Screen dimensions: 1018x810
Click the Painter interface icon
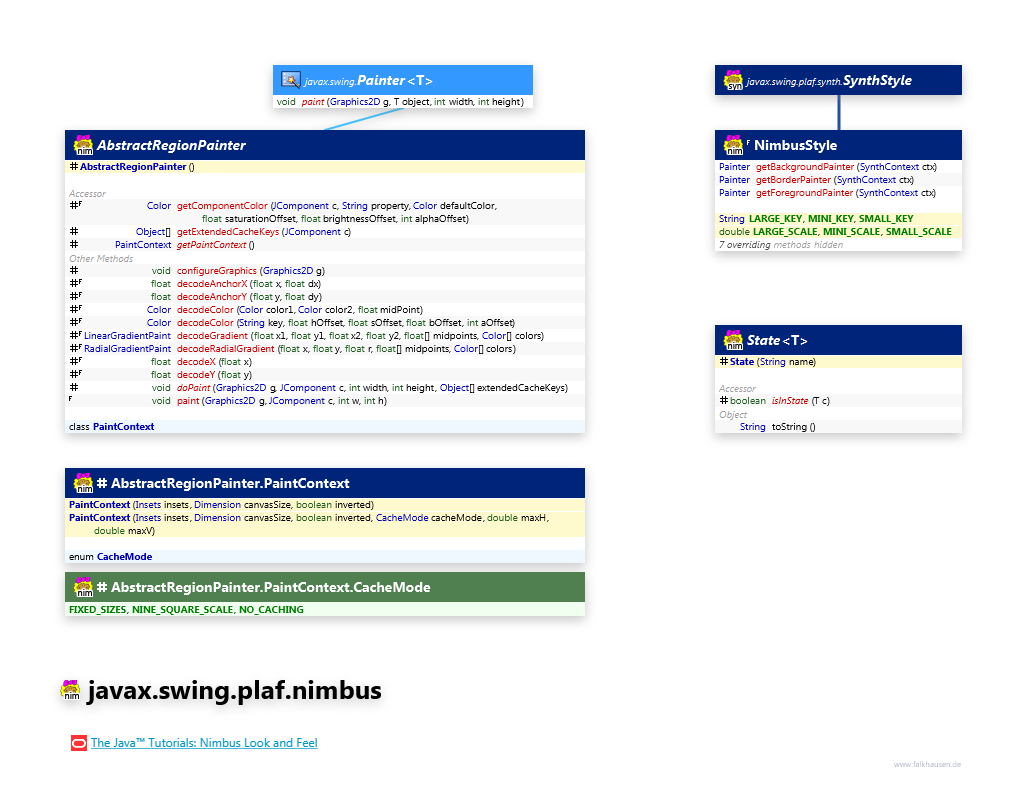coord(290,80)
